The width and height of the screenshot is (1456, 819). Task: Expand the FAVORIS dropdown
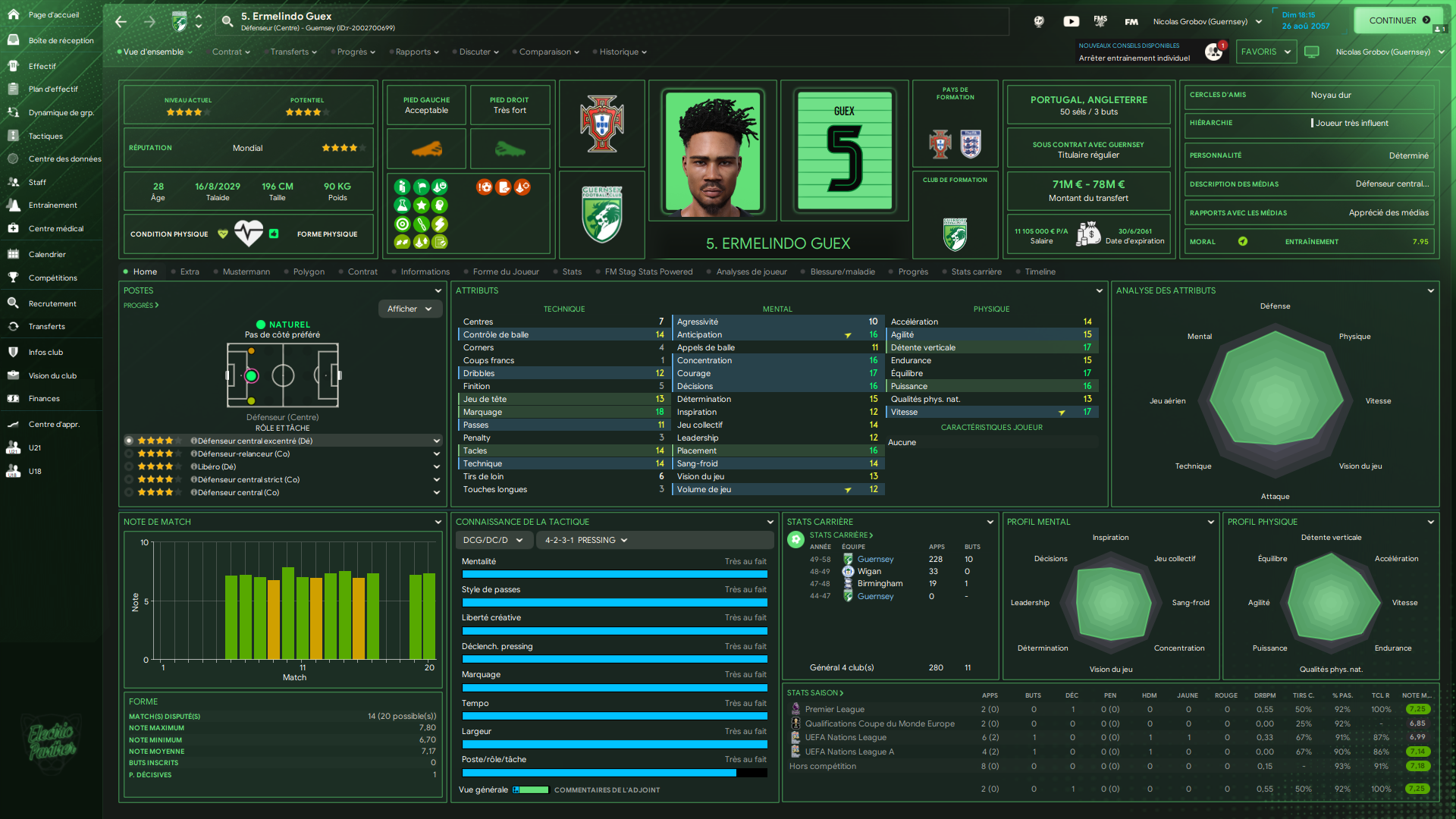click(1265, 52)
